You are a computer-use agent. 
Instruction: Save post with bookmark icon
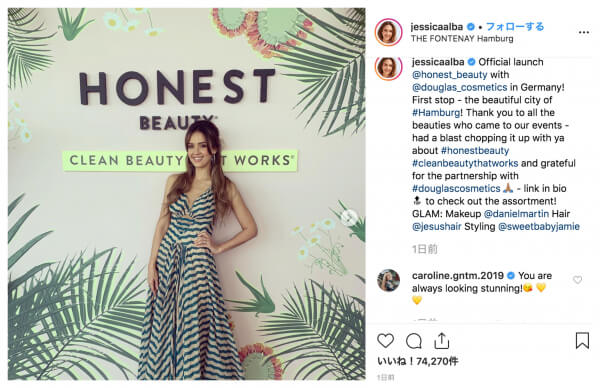coord(582,340)
